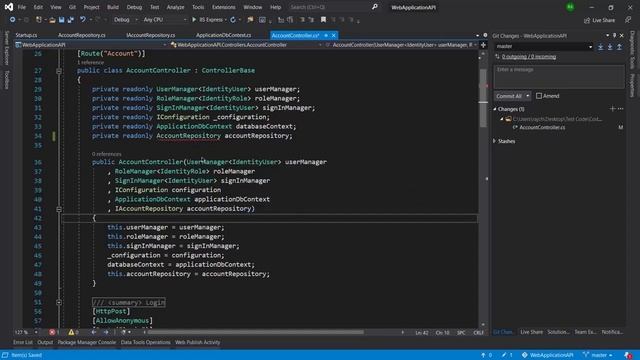Expand the collapsed Login summary at line 51
This screenshot has width=640, height=360.
coord(59,302)
